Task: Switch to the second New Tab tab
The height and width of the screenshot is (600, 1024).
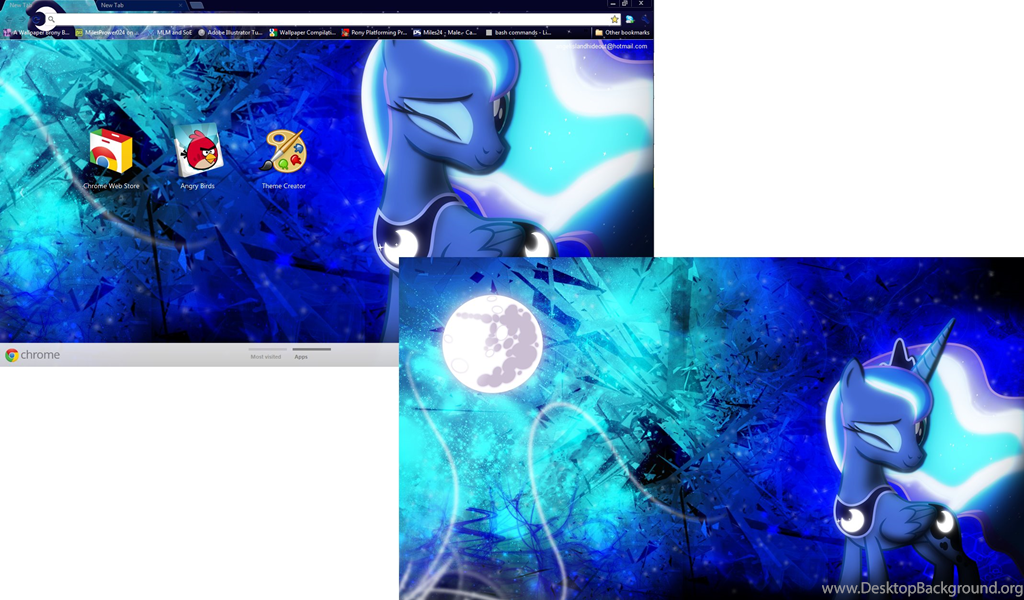Action: tap(140, 5)
